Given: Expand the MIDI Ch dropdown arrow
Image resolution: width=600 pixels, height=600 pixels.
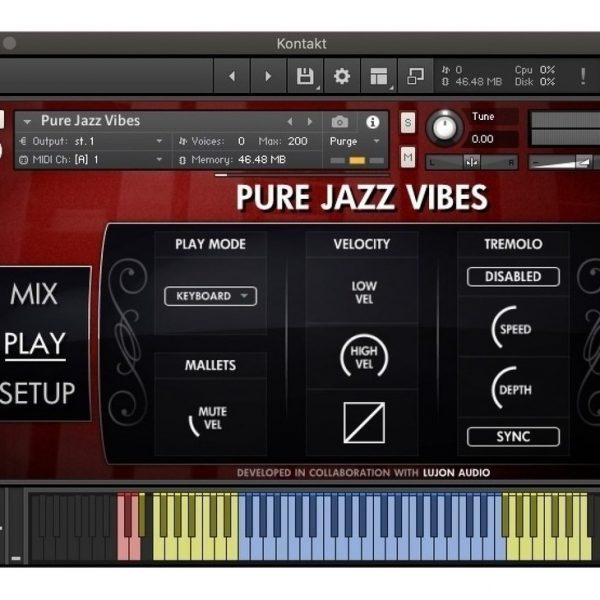Looking at the screenshot, I should pyautogui.click(x=159, y=160).
